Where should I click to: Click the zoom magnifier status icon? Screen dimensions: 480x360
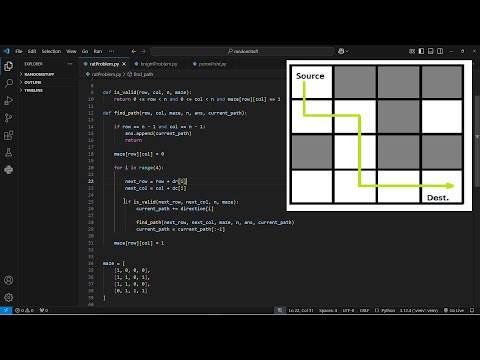tap(280, 310)
